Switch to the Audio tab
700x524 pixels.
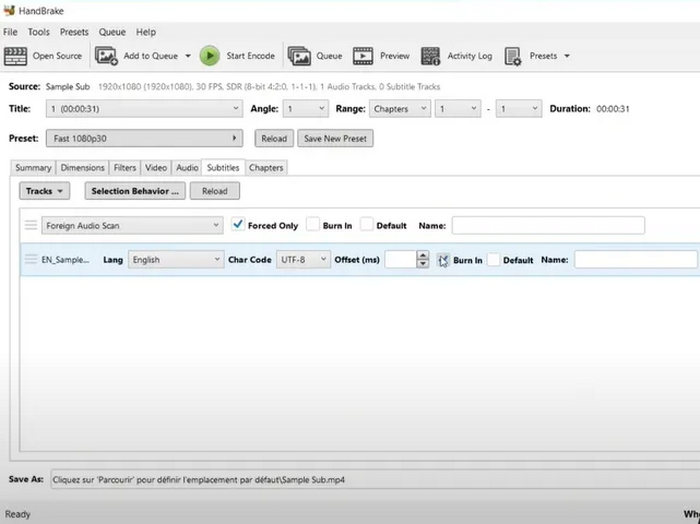(x=187, y=168)
